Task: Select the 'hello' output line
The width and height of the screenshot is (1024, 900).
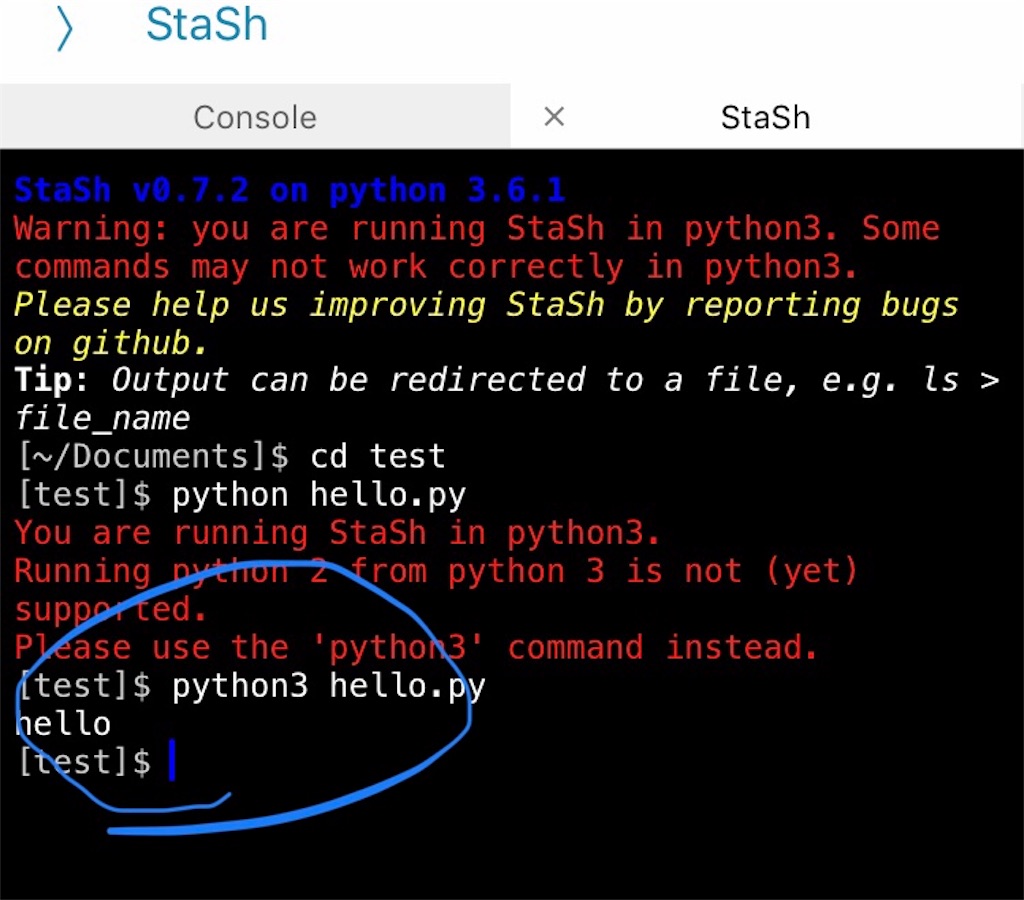Action: pyautogui.click(x=63, y=724)
